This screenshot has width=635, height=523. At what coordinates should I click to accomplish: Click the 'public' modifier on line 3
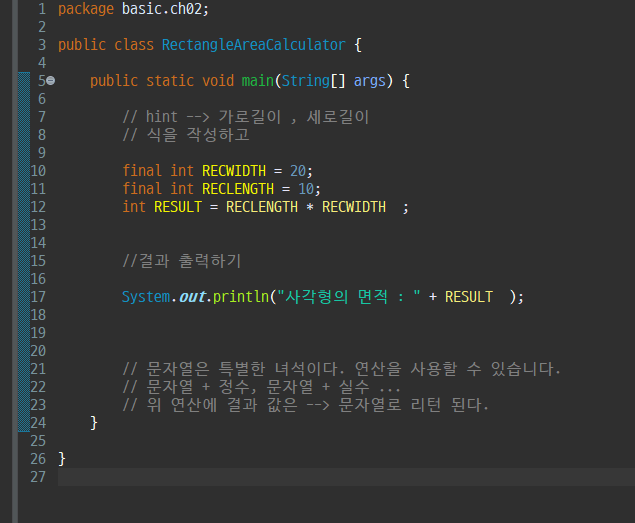[82, 45]
